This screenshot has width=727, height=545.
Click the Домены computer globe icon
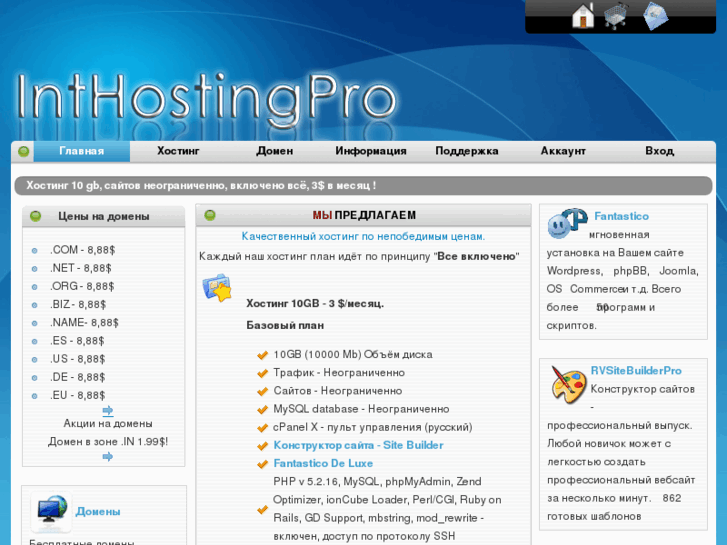click(x=52, y=512)
